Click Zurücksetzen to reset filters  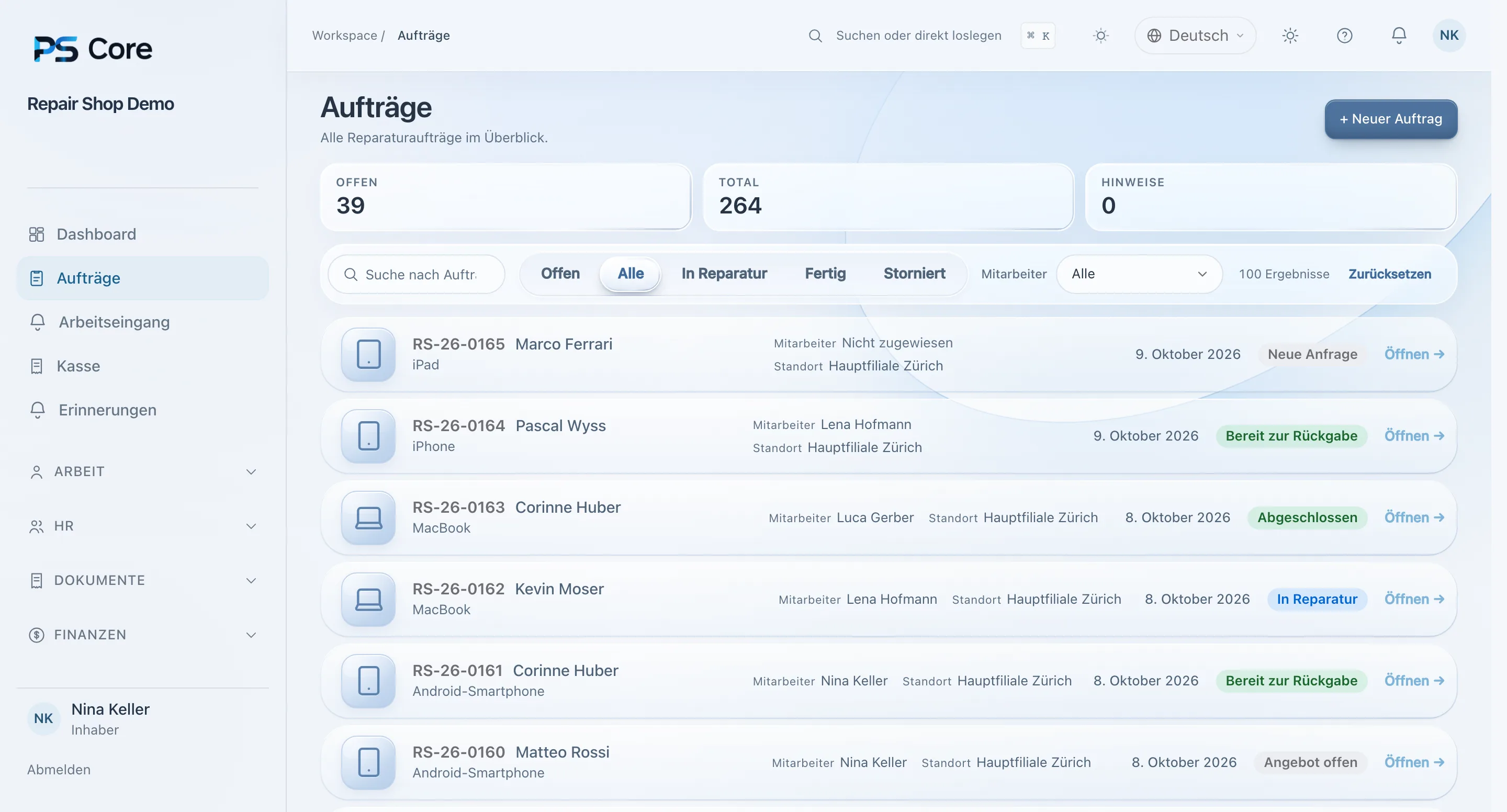click(1389, 274)
